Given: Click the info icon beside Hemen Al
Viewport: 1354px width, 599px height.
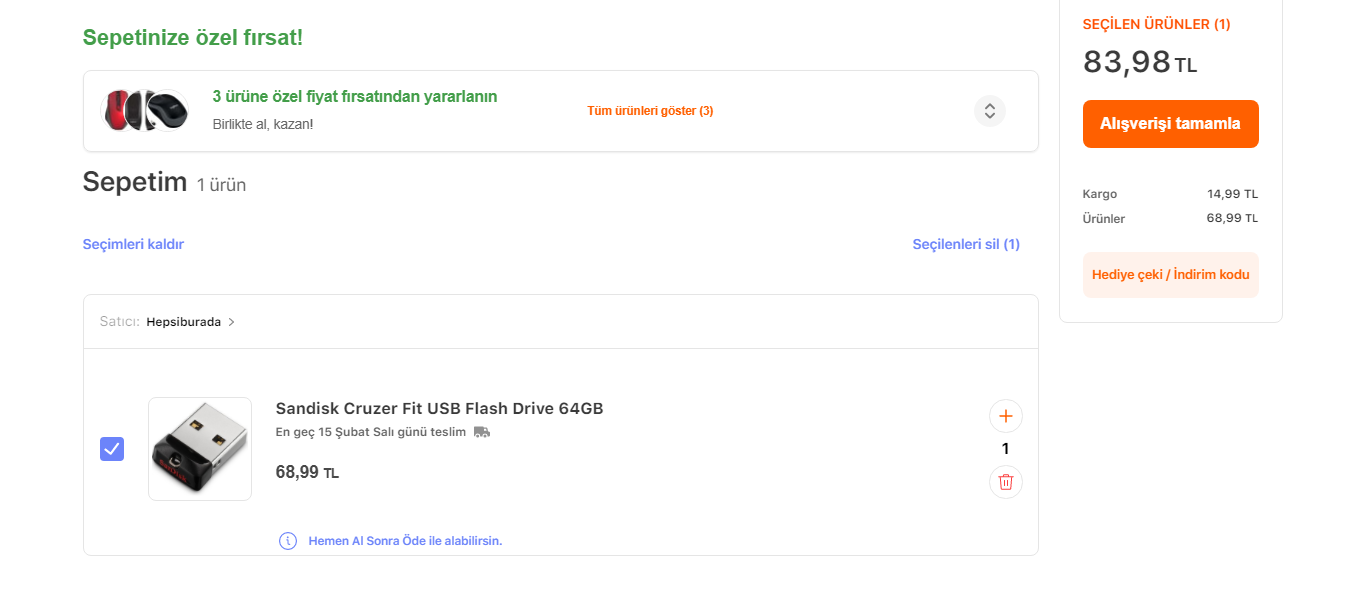Looking at the screenshot, I should (288, 541).
